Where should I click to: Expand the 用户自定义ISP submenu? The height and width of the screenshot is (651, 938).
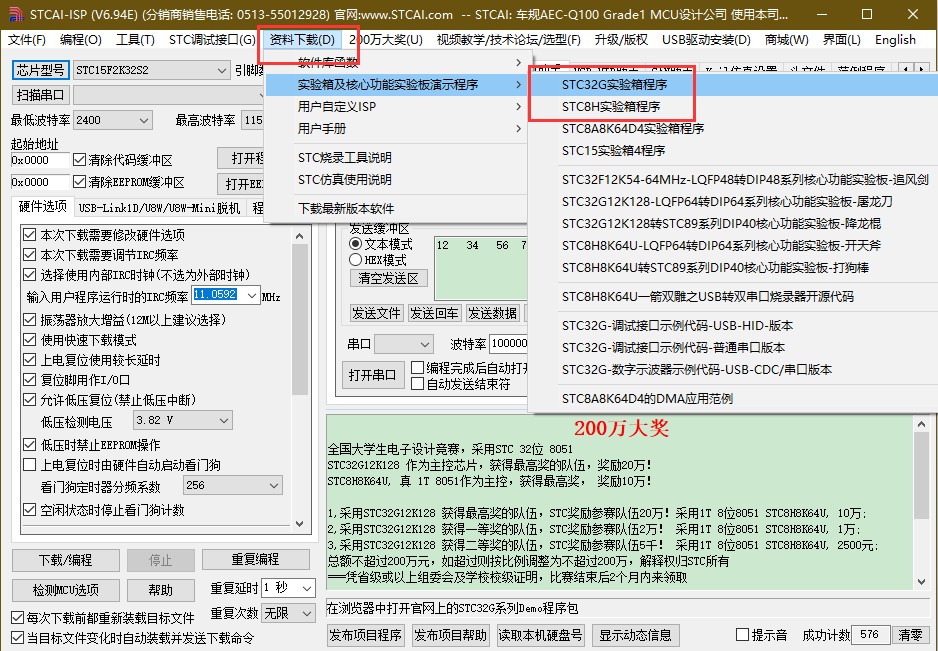[x=395, y=107]
